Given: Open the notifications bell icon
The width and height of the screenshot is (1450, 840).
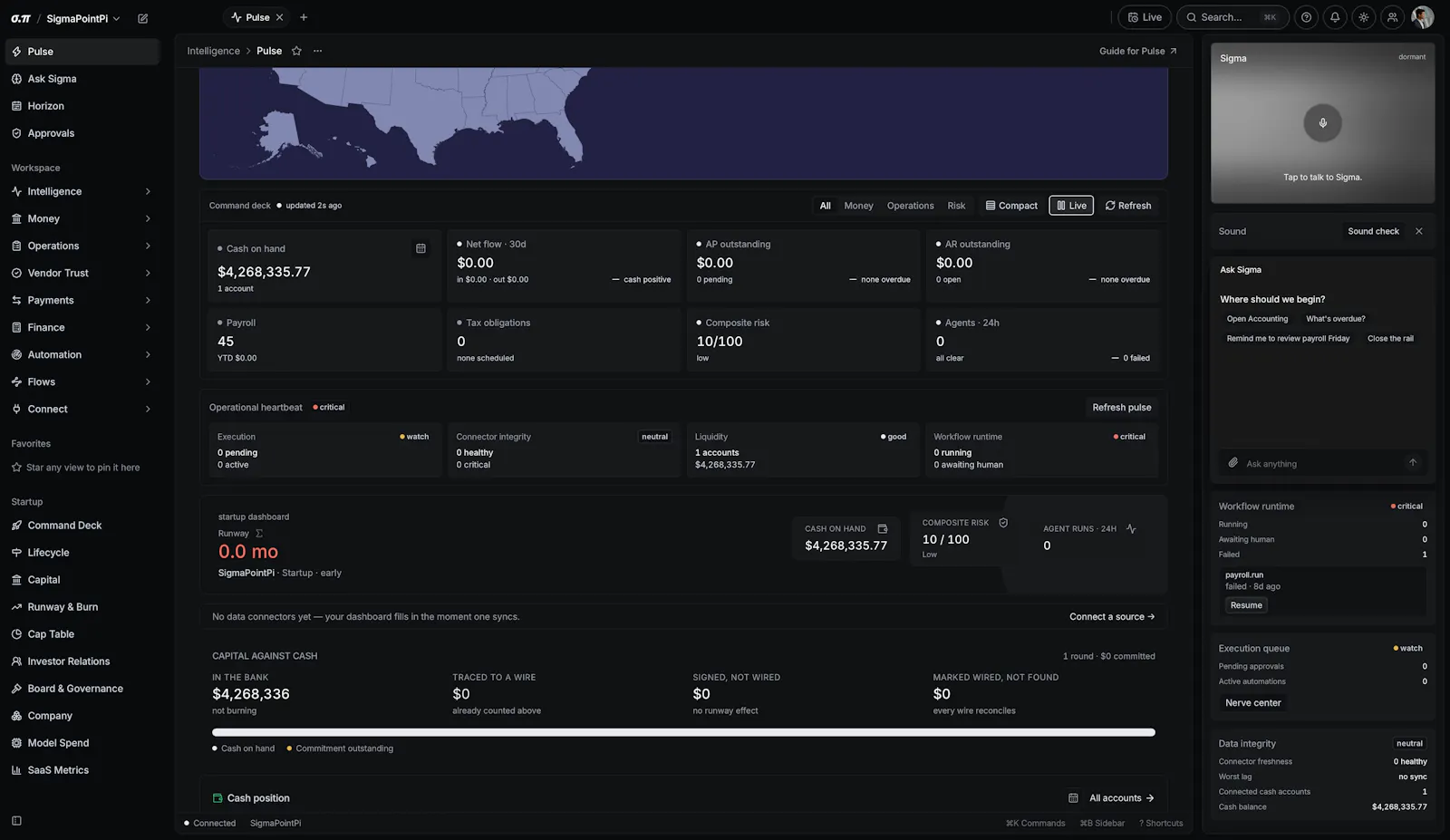Looking at the screenshot, I should [x=1335, y=17].
